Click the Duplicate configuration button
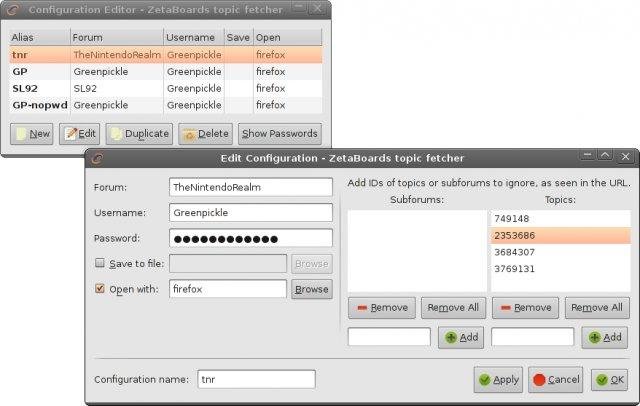 click(140, 134)
